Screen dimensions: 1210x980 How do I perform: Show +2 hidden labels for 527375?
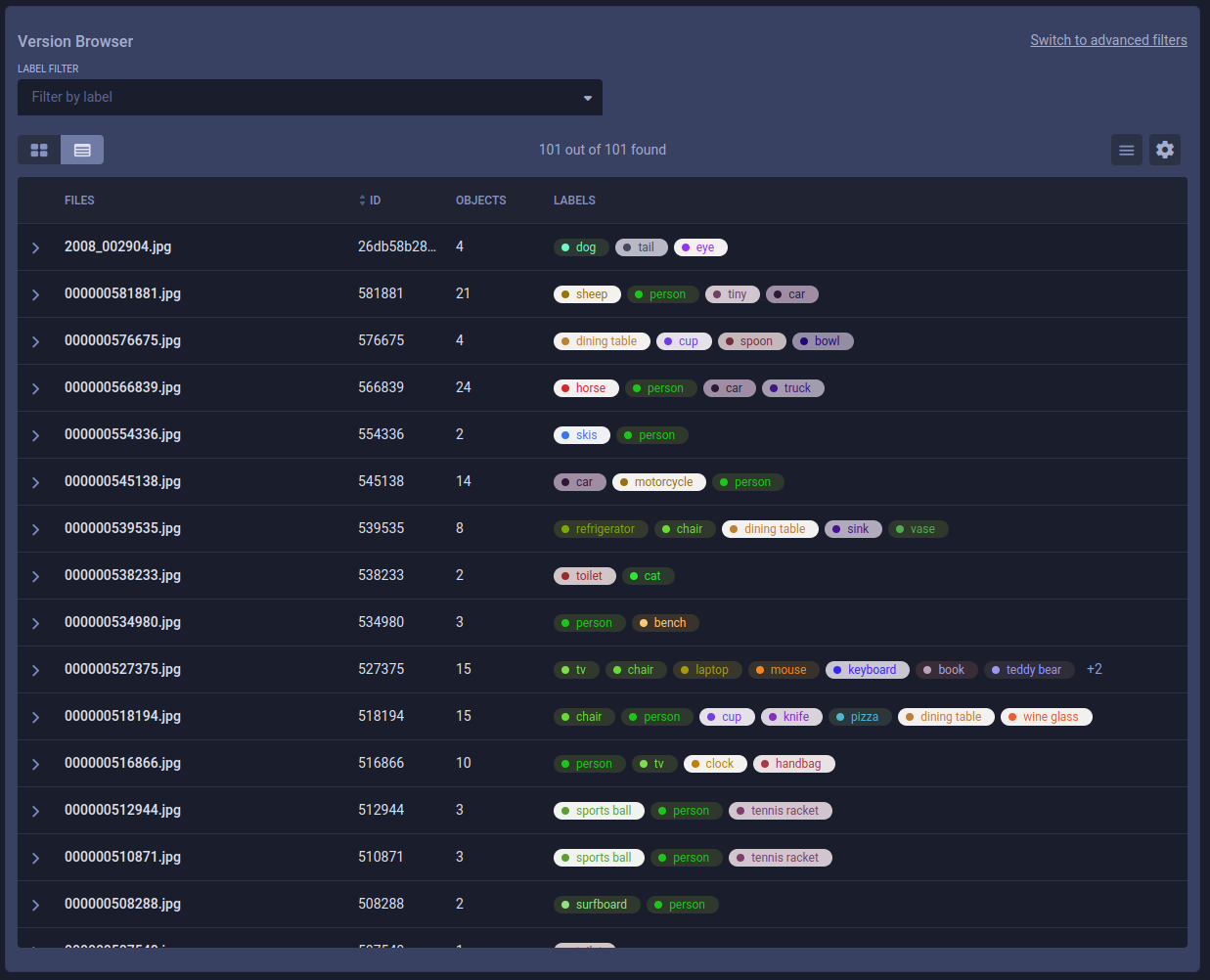pos(1094,669)
